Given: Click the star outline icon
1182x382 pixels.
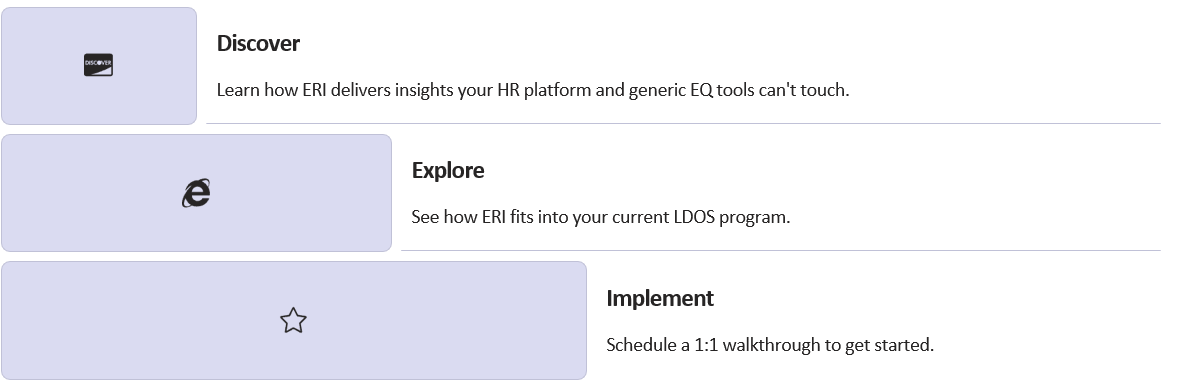Looking at the screenshot, I should tap(293, 320).
